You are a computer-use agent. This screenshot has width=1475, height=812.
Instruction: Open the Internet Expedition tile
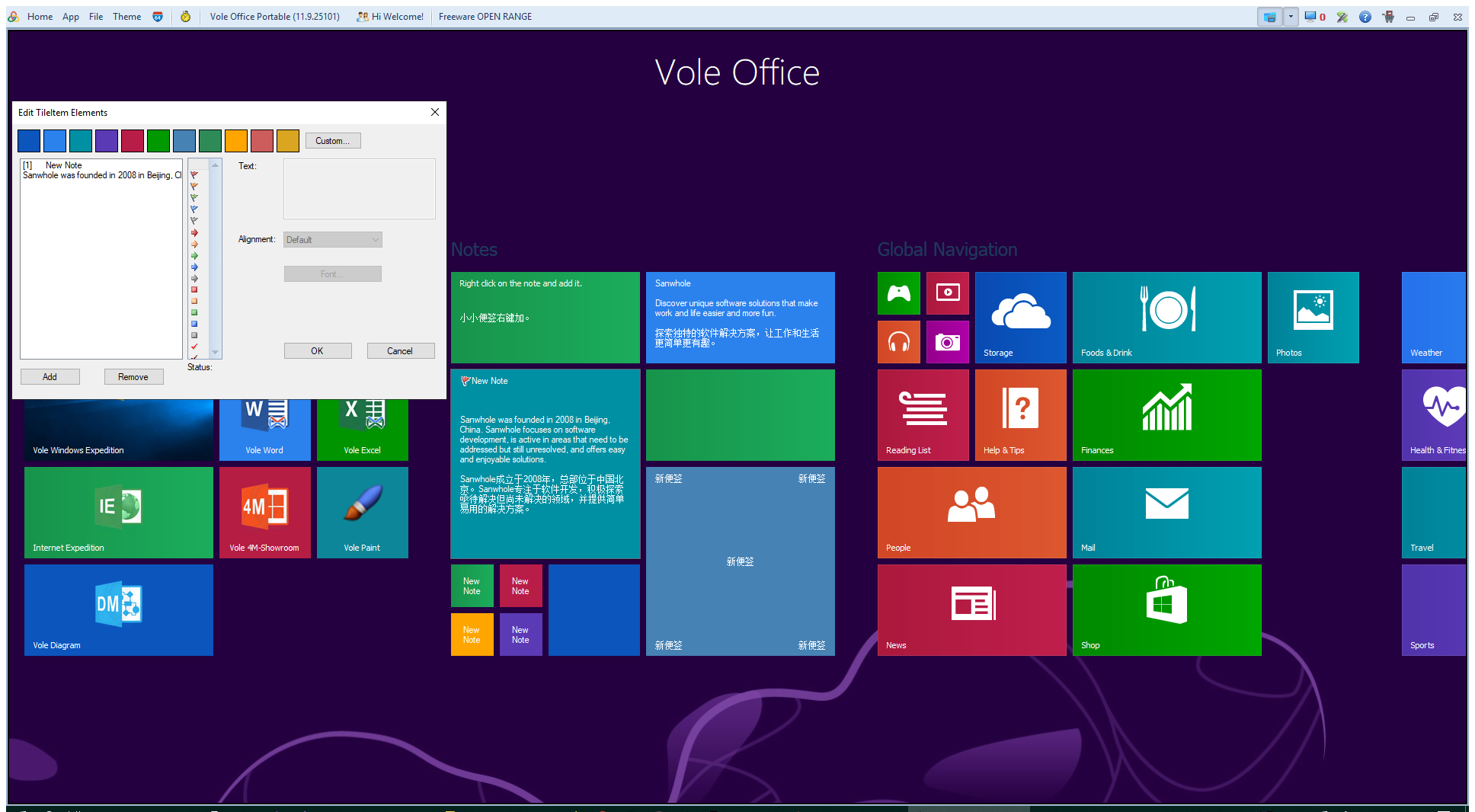click(x=118, y=512)
